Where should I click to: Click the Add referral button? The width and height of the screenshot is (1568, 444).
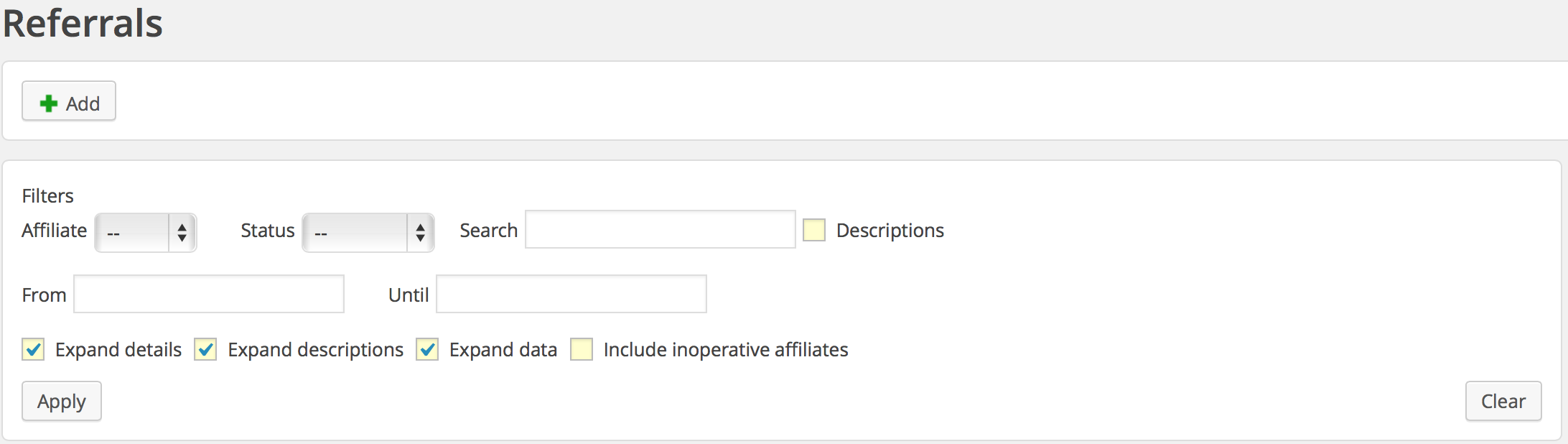[x=69, y=101]
